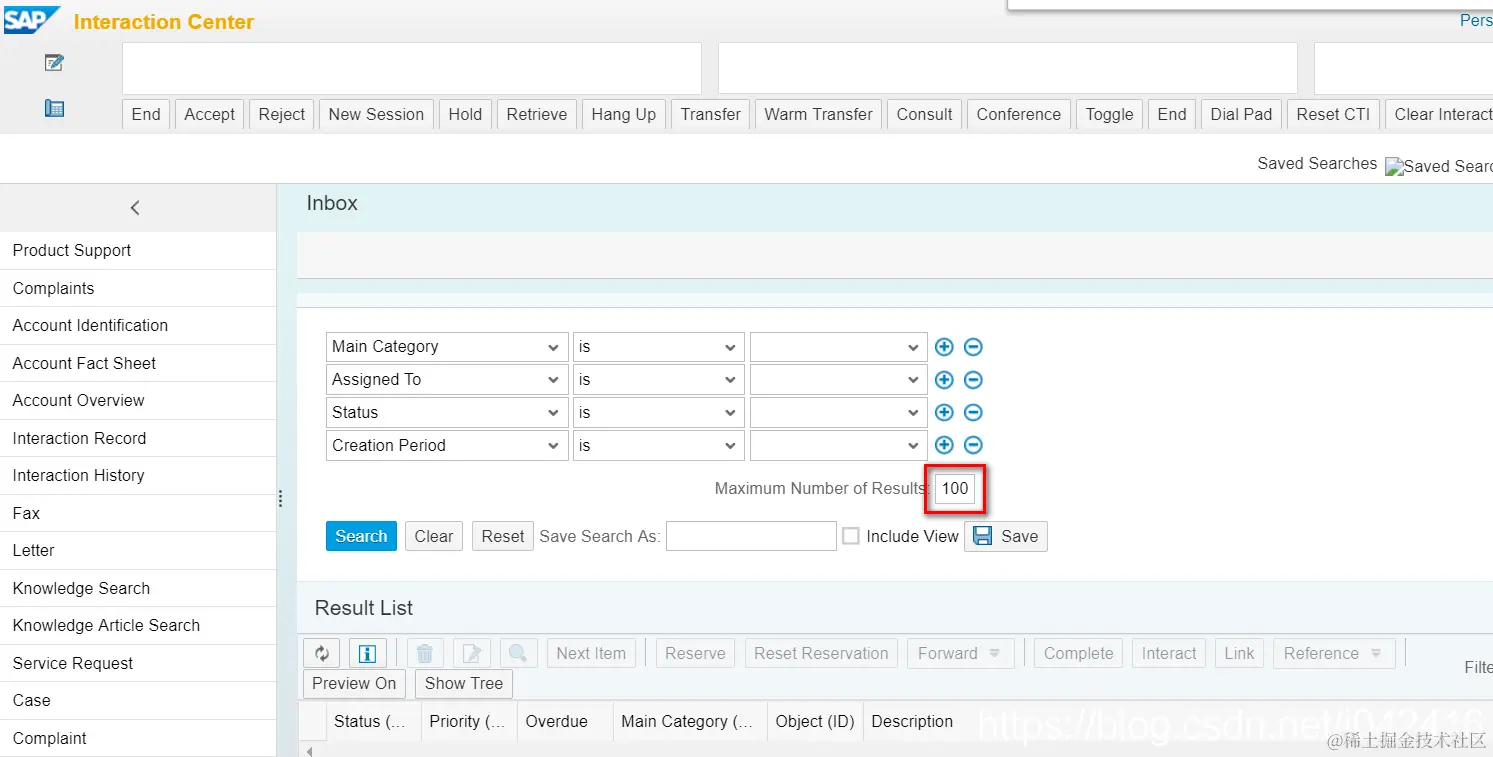The height and width of the screenshot is (757, 1493).
Task: Open the scratch pad notepad icon
Action: click(x=54, y=63)
